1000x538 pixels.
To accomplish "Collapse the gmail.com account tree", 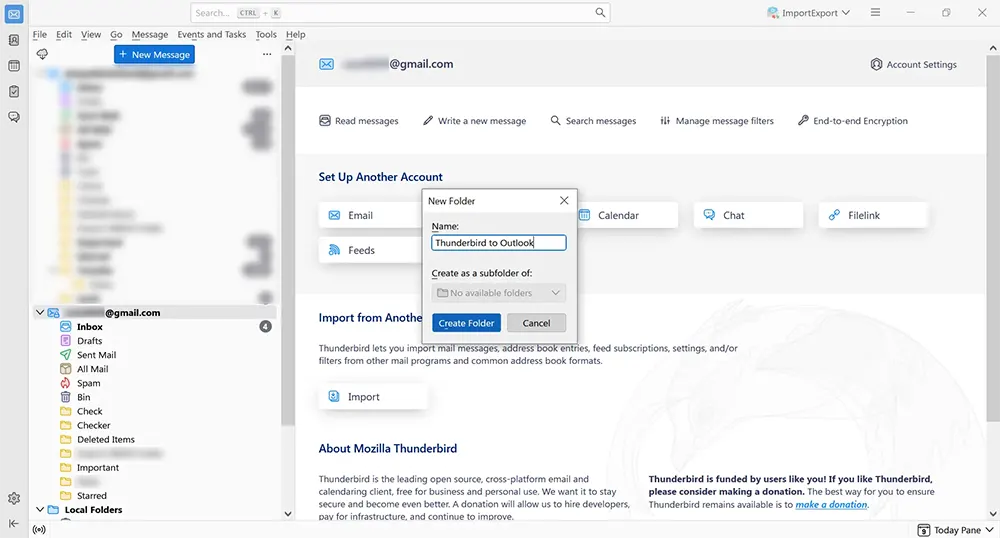I will pos(40,312).
